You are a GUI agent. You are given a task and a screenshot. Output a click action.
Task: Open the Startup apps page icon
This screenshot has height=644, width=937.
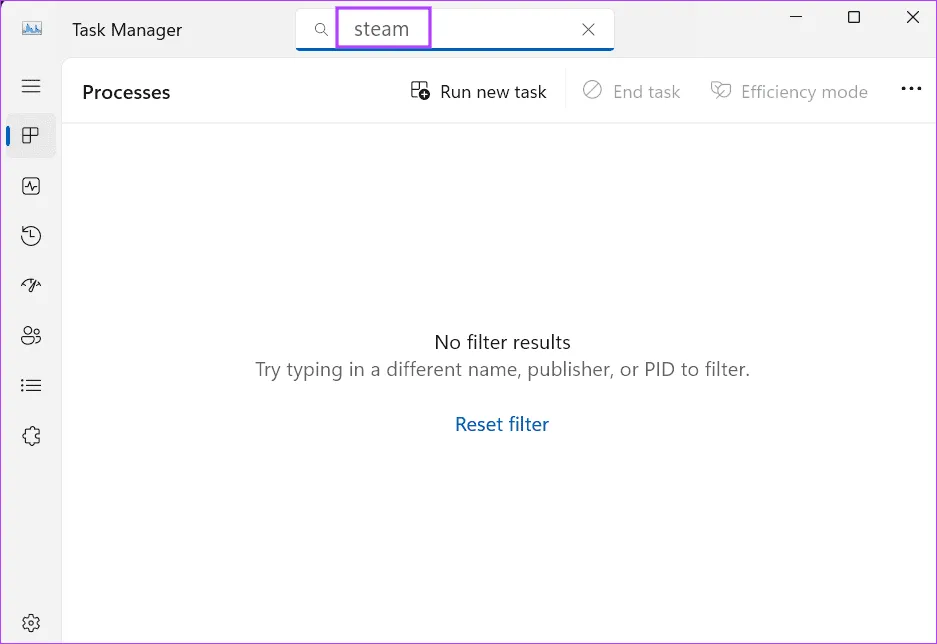pyautogui.click(x=31, y=286)
